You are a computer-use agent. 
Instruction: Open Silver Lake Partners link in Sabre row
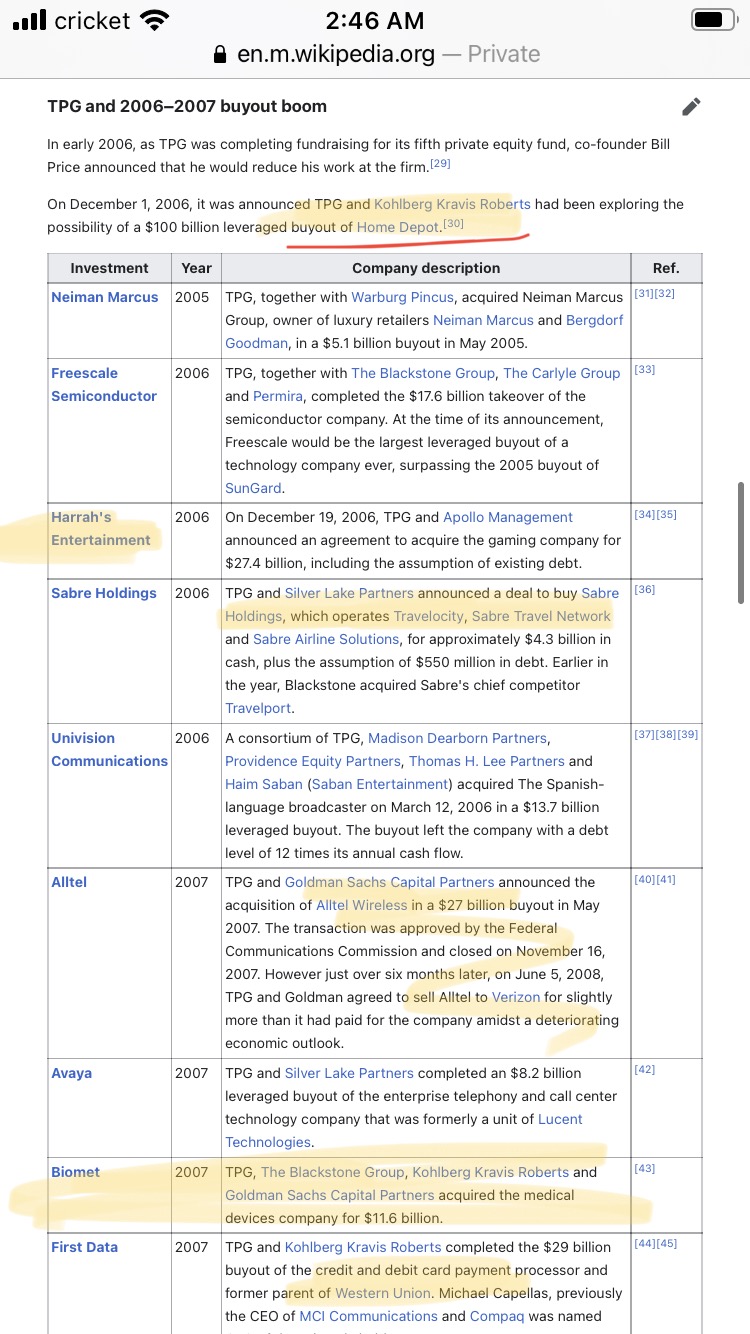tap(349, 593)
